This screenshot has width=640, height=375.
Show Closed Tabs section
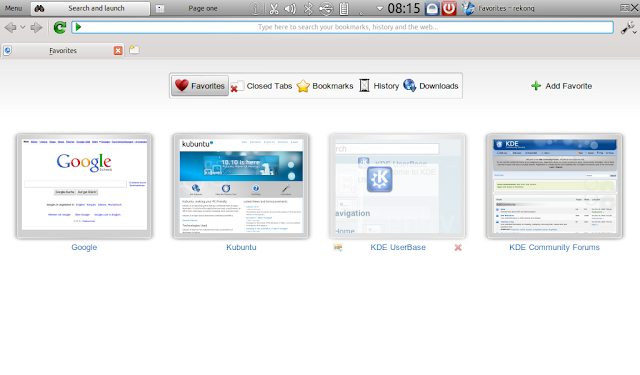(x=262, y=86)
